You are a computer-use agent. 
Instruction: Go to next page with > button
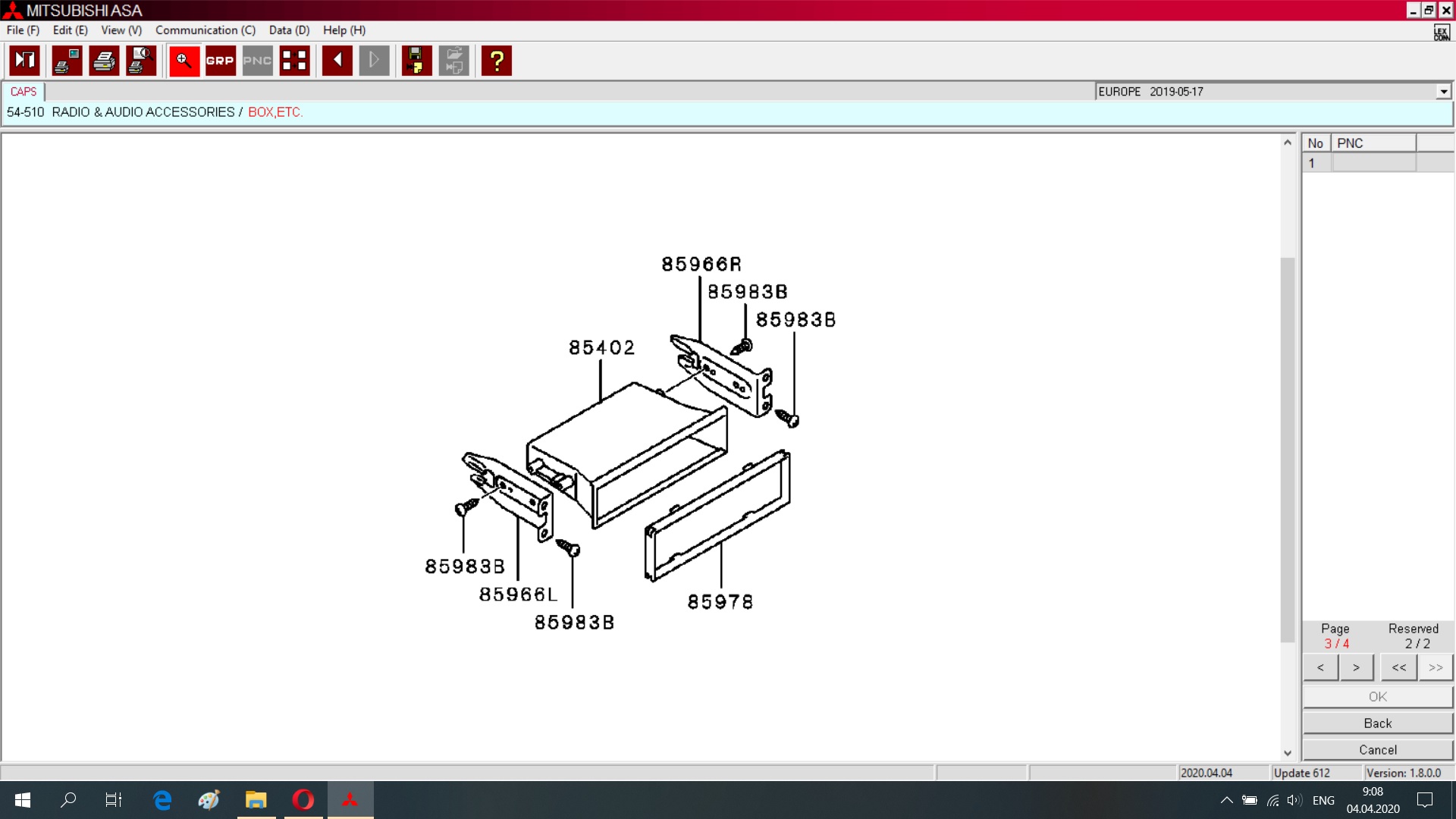click(x=1356, y=667)
